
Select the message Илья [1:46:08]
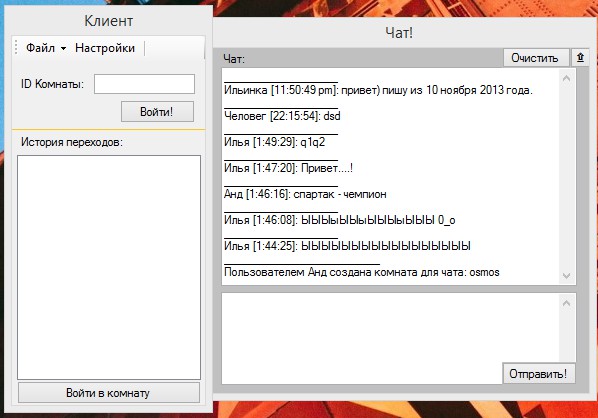(x=339, y=220)
